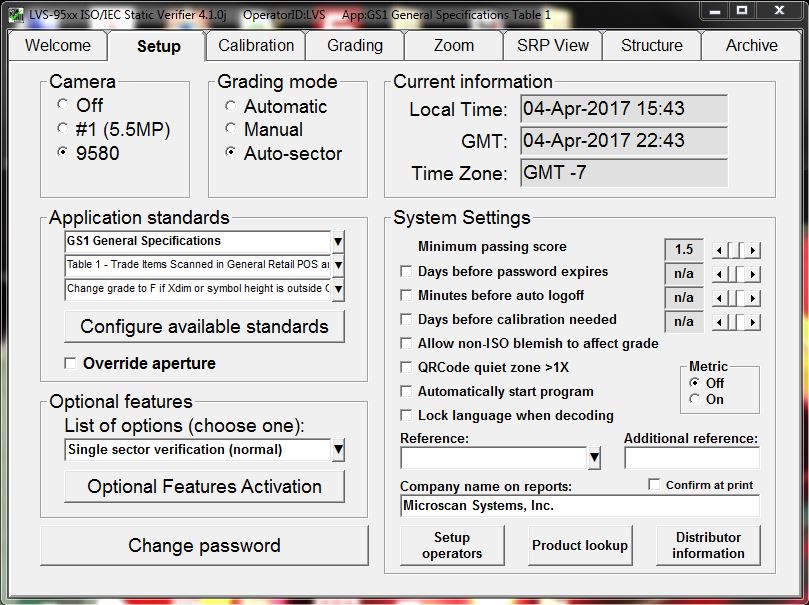
Task: Enable Days before calibration needed checkbox
Action: (x=406, y=319)
